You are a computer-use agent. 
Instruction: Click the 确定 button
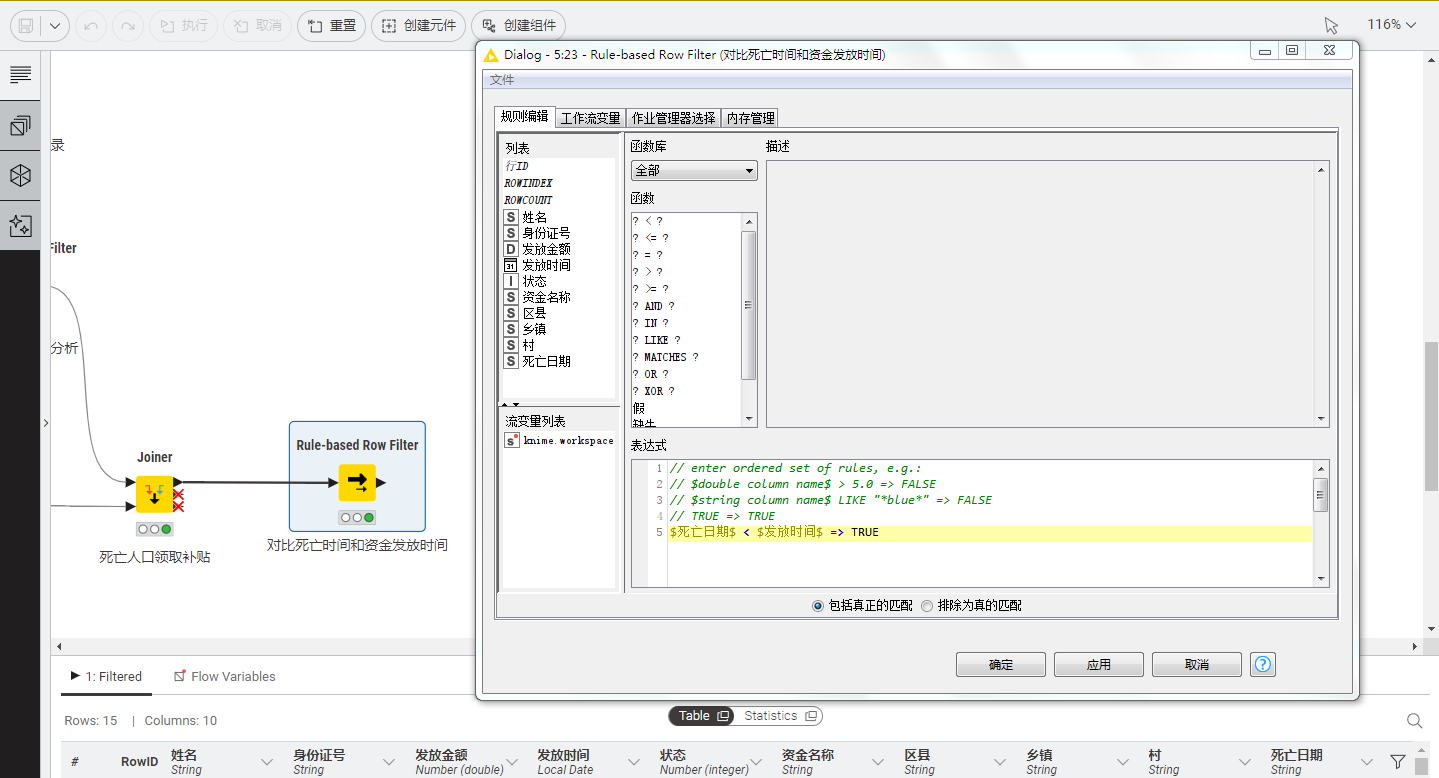tap(1000, 665)
